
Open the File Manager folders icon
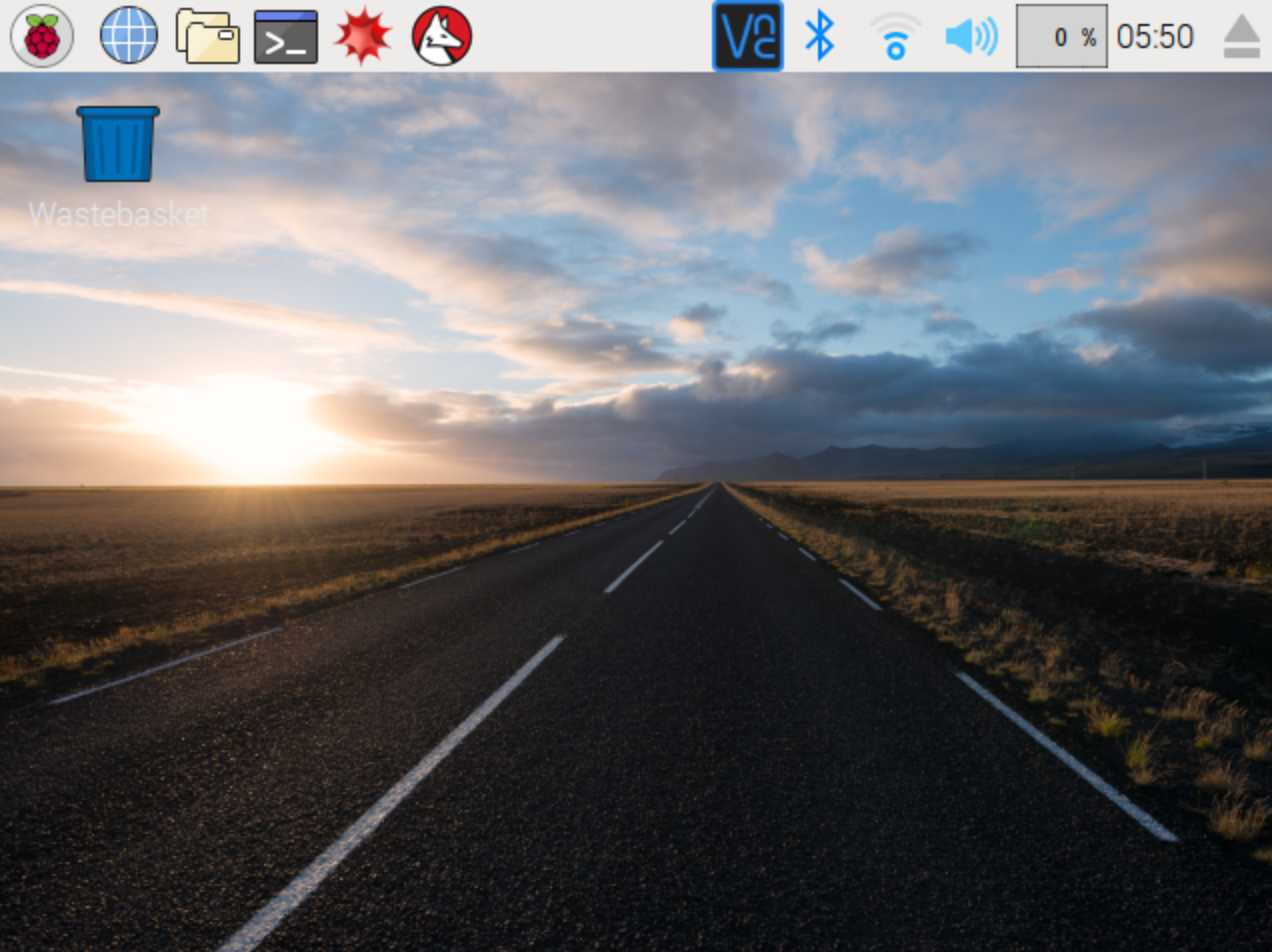pyautogui.click(x=207, y=36)
